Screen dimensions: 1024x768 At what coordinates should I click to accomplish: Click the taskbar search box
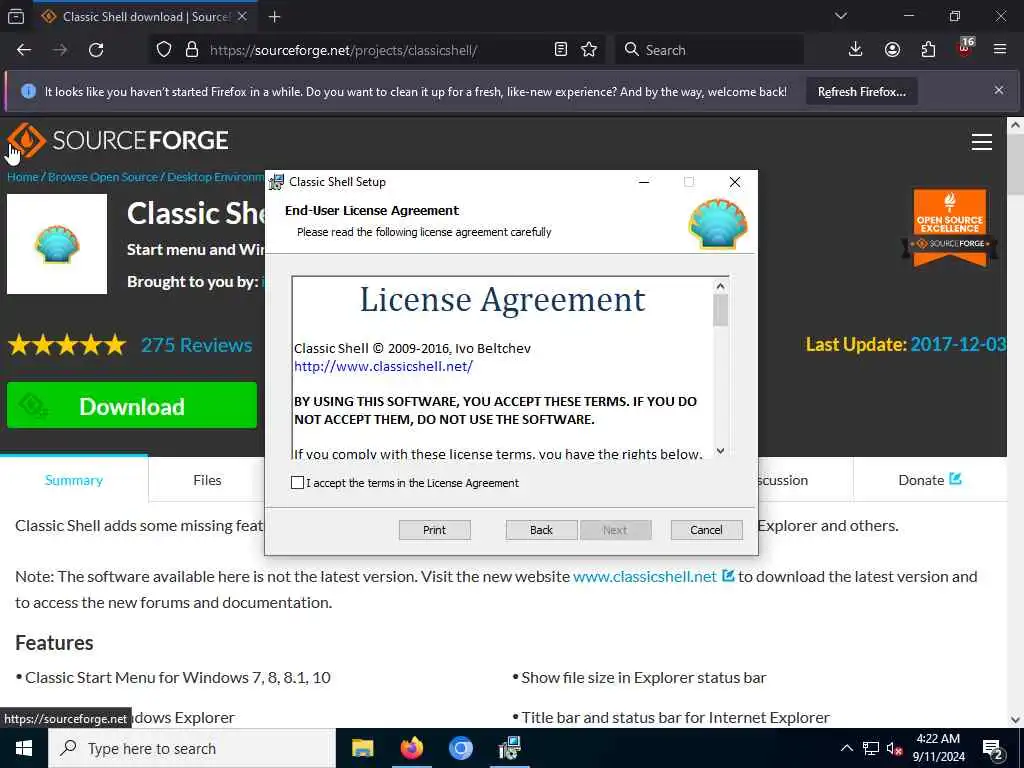(192, 748)
